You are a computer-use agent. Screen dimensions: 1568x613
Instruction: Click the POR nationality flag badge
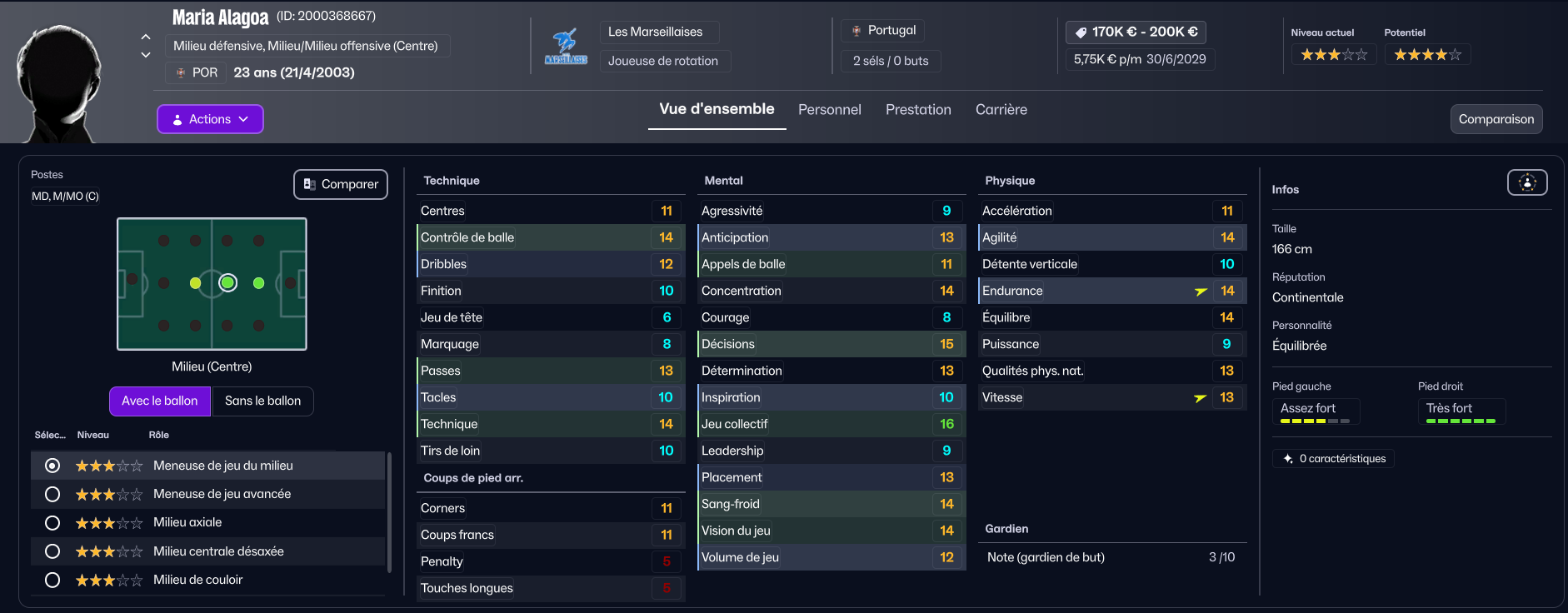coord(181,72)
